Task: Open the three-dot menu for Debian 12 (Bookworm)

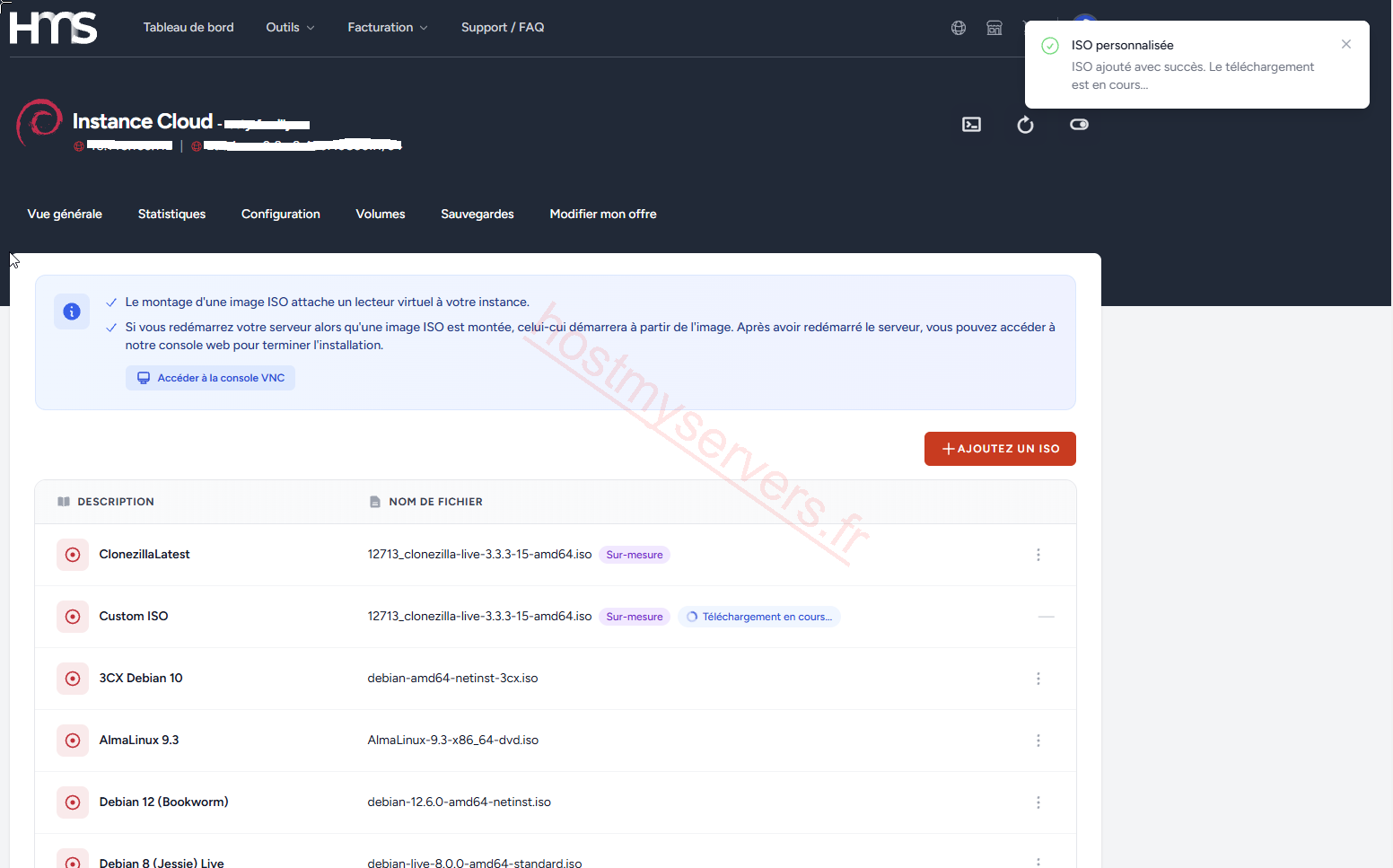Action: tap(1038, 802)
